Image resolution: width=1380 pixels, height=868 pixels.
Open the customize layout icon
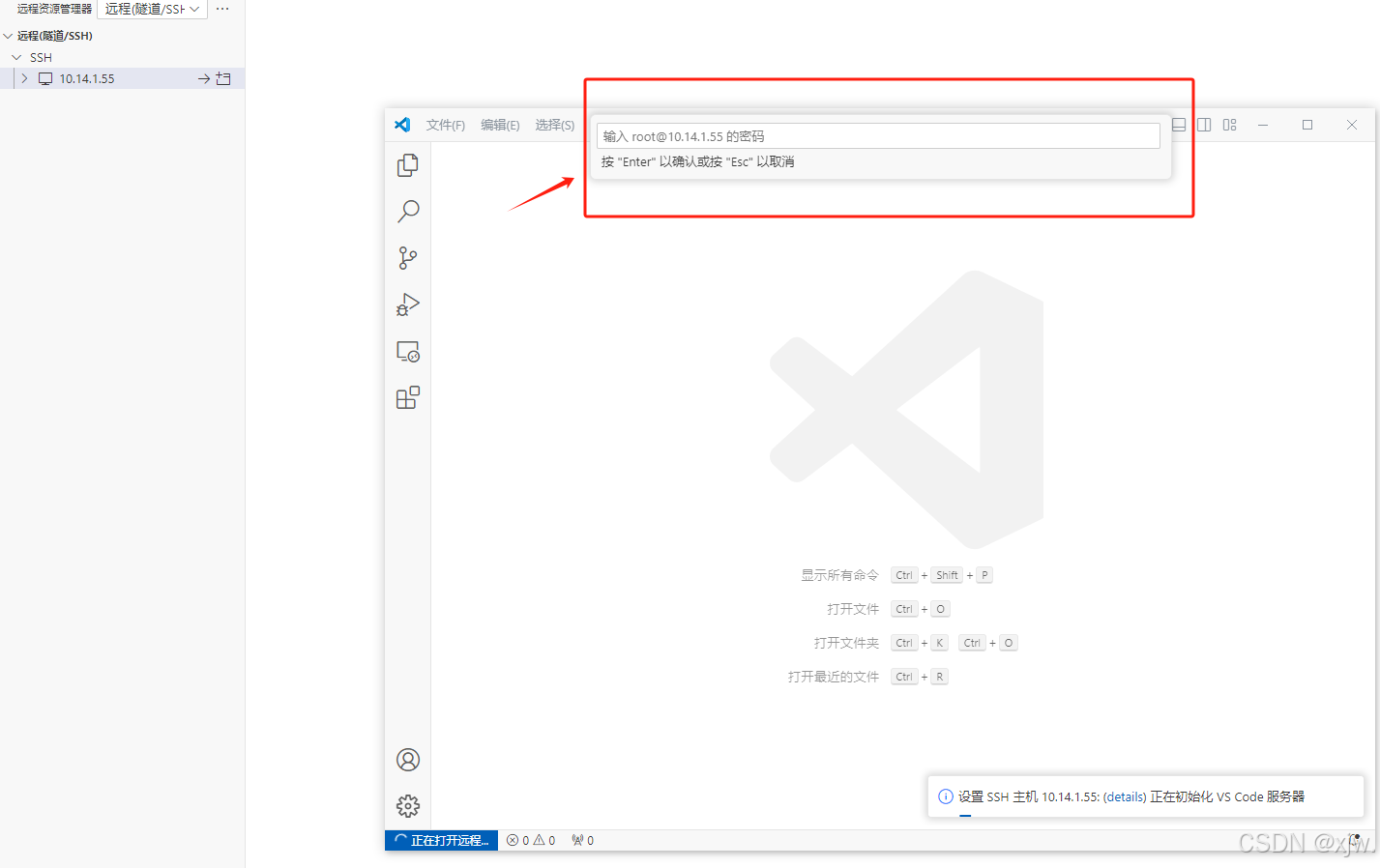pyautogui.click(x=1230, y=125)
